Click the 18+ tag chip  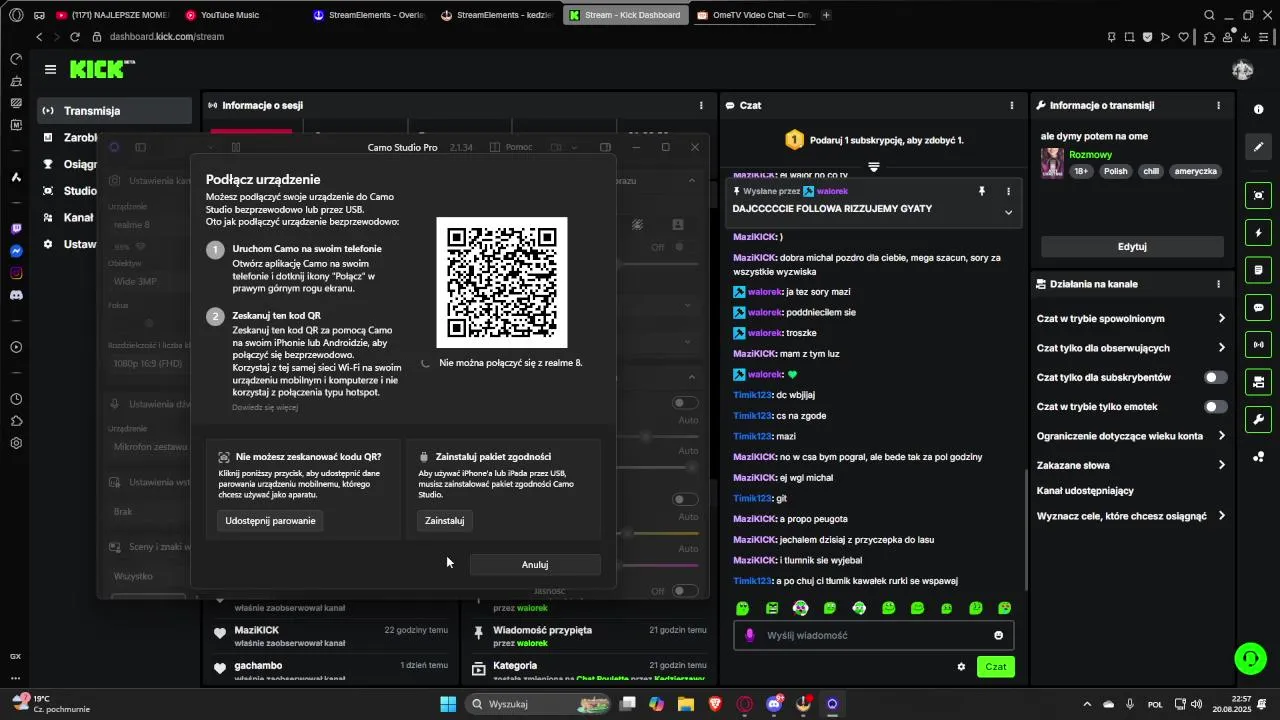tap(1081, 171)
